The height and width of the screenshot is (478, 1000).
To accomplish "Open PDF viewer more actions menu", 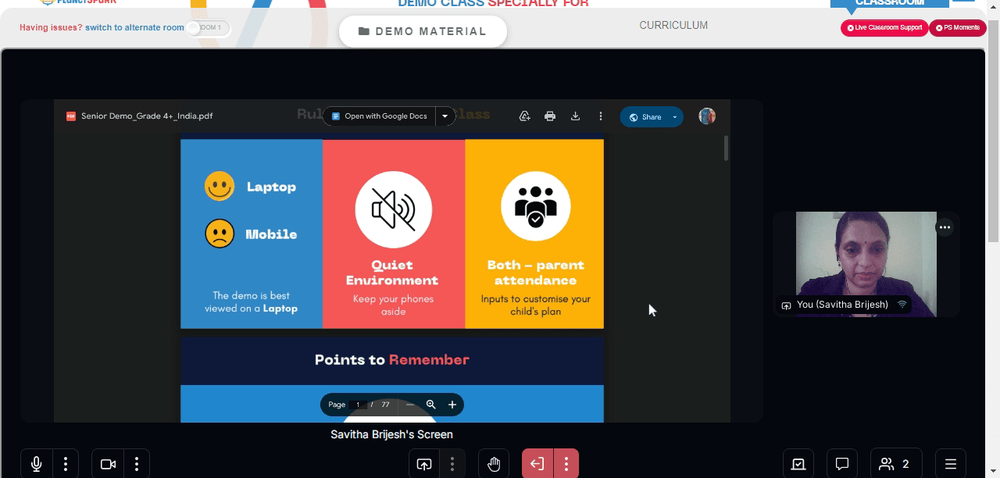I will [600, 117].
